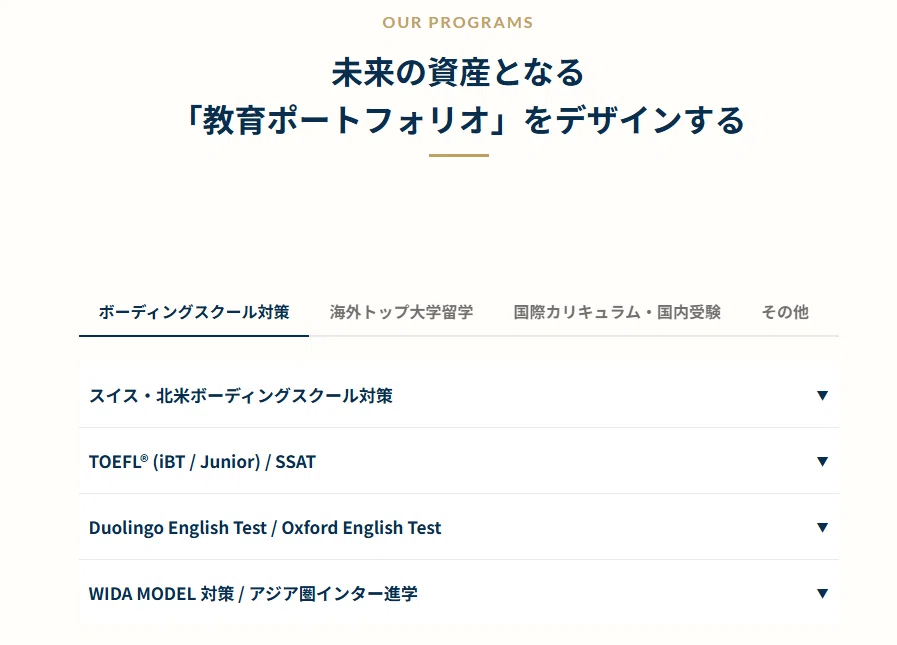Viewport: 897px width, 645px height.
Task: Click the Oxford English Test text
Action: (361, 527)
